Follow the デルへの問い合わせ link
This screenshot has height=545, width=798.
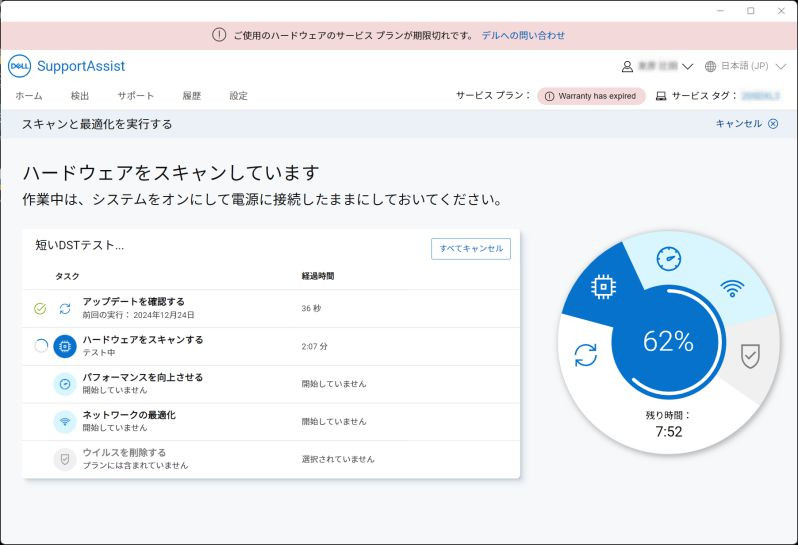[523, 35]
